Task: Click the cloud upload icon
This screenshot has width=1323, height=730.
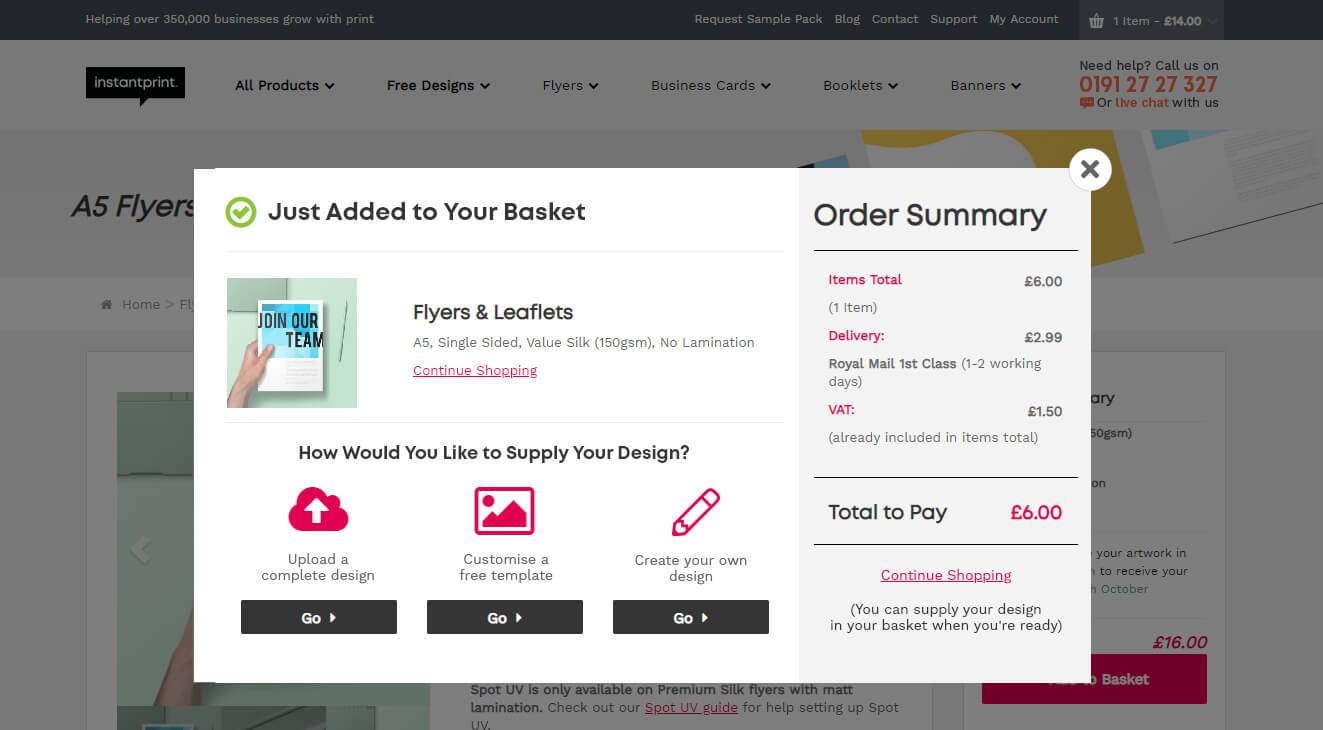Action: pyautogui.click(x=318, y=510)
